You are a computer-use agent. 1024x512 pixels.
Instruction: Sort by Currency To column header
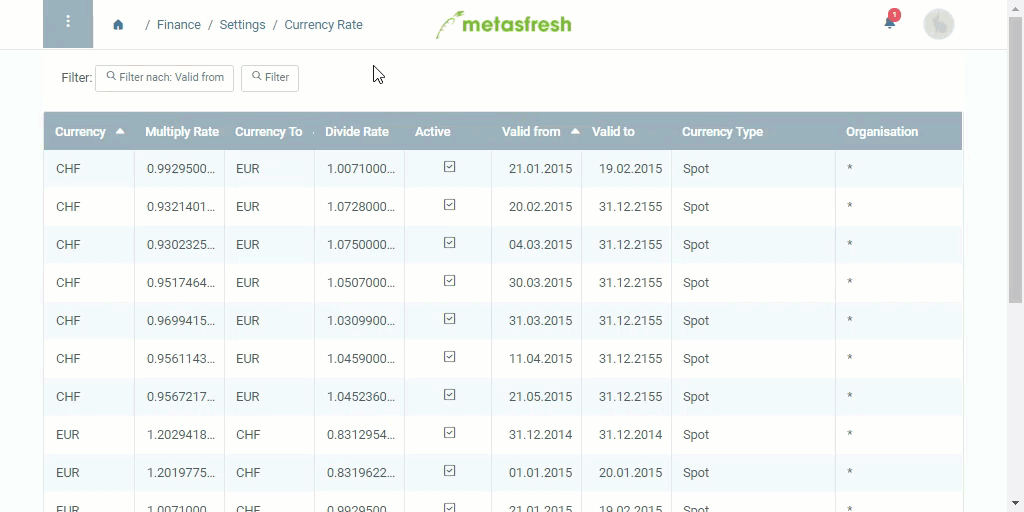(268, 131)
